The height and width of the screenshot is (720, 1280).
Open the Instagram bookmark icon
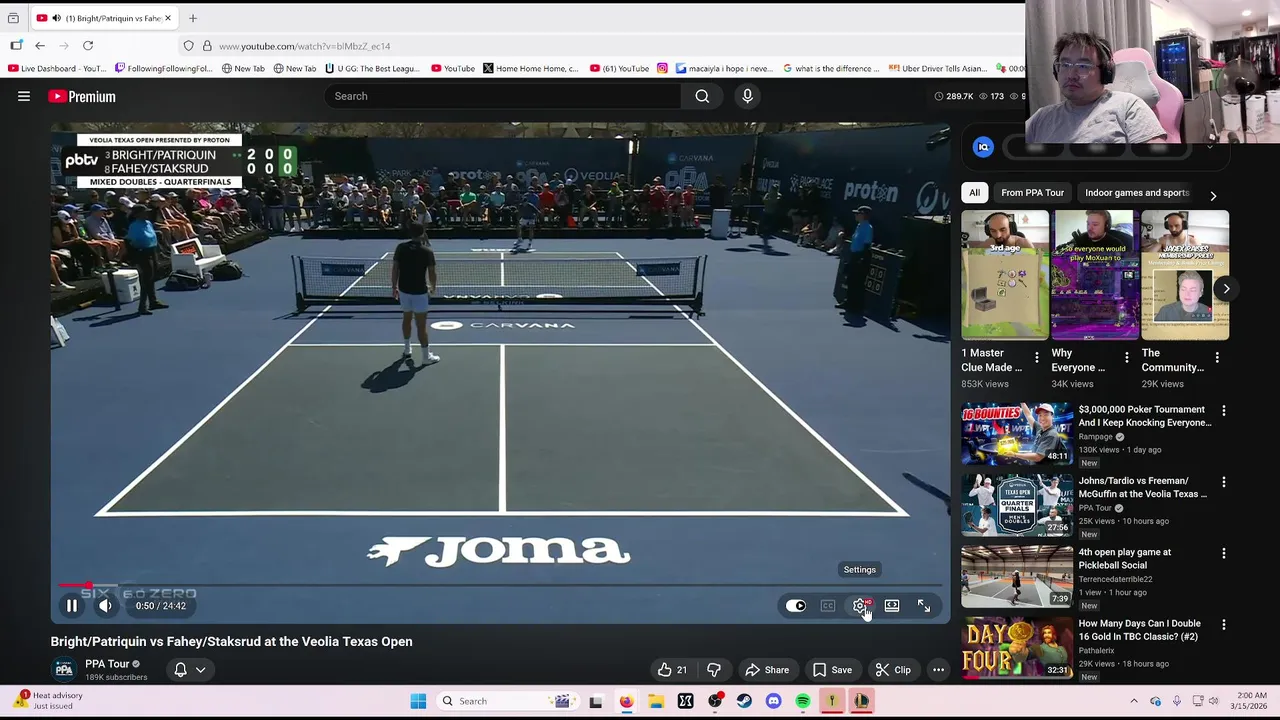pyautogui.click(x=662, y=69)
